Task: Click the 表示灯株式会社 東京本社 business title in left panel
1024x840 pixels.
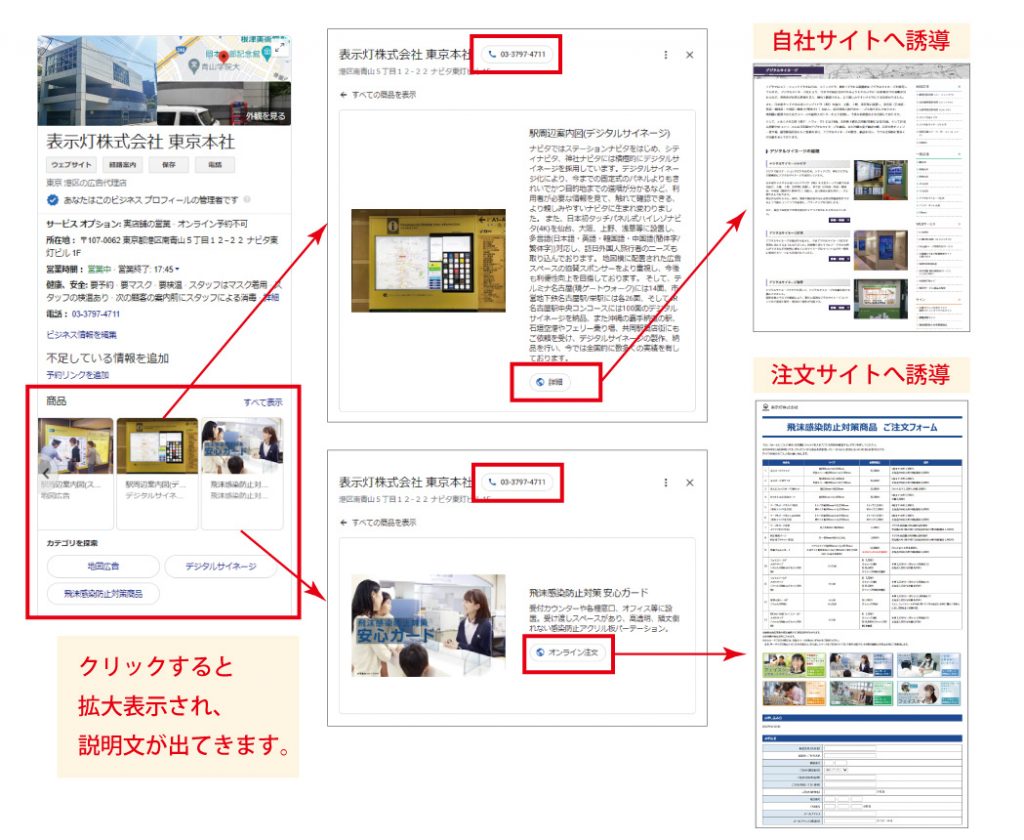Action: point(140,142)
